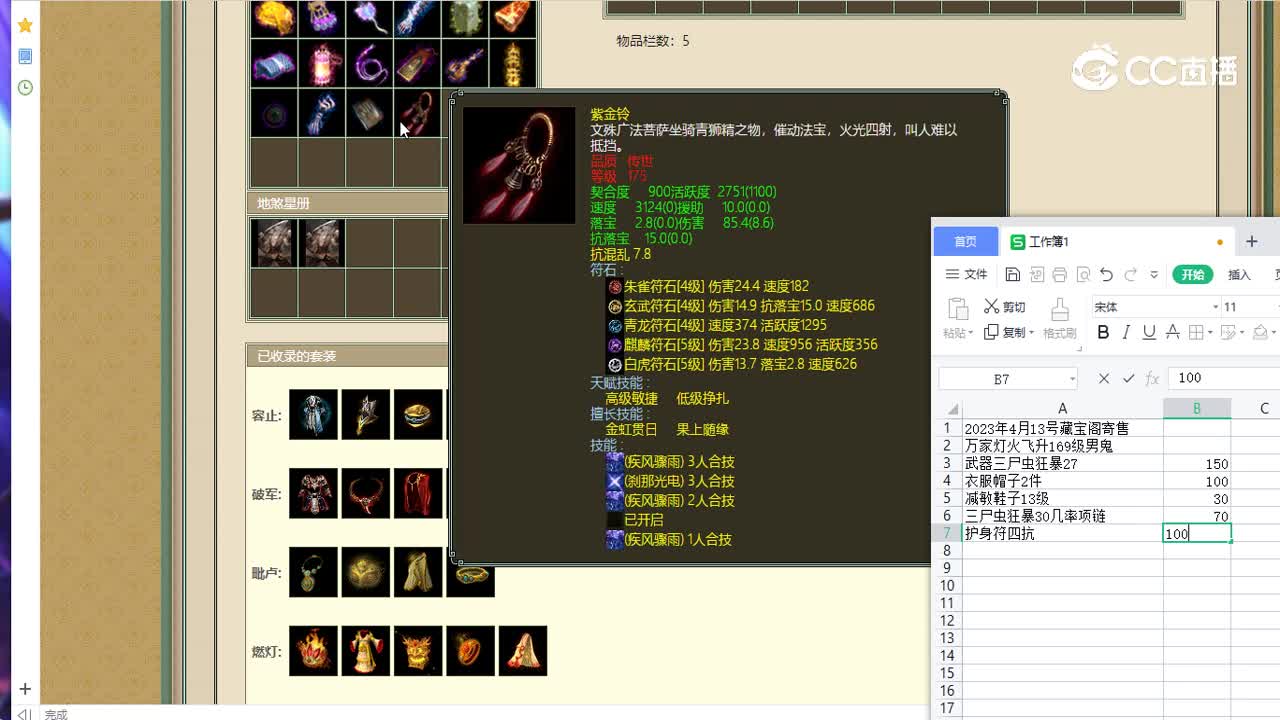
Task: Click the 剪切 (cut) scissors button
Action: point(1005,307)
